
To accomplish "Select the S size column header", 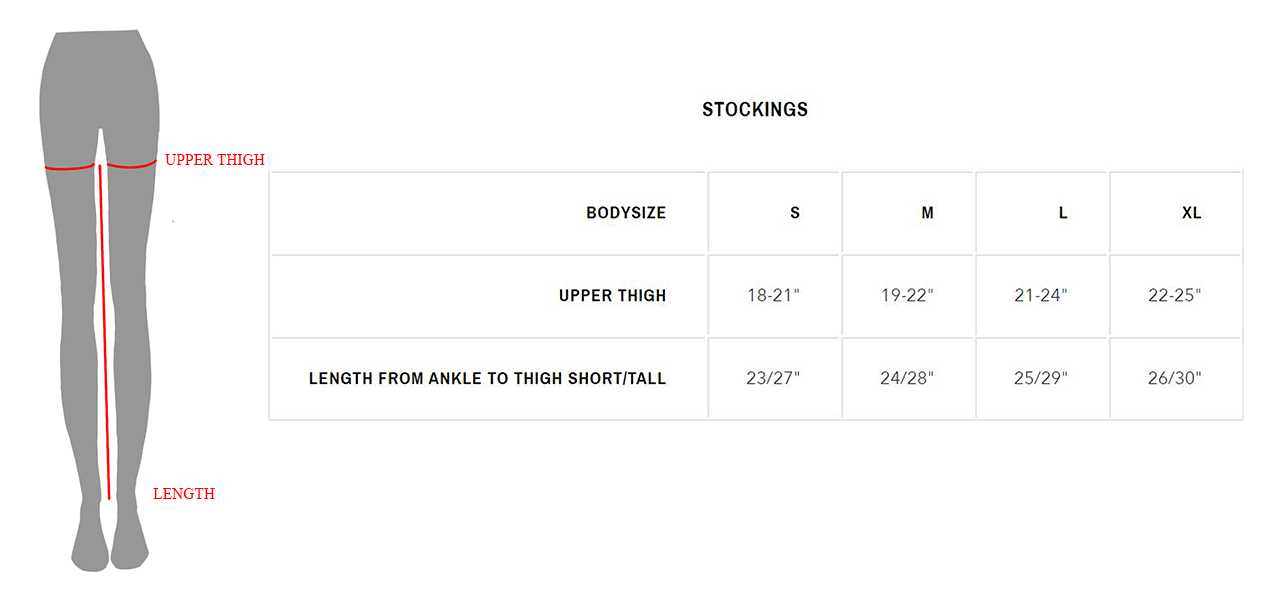I will (795, 213).
